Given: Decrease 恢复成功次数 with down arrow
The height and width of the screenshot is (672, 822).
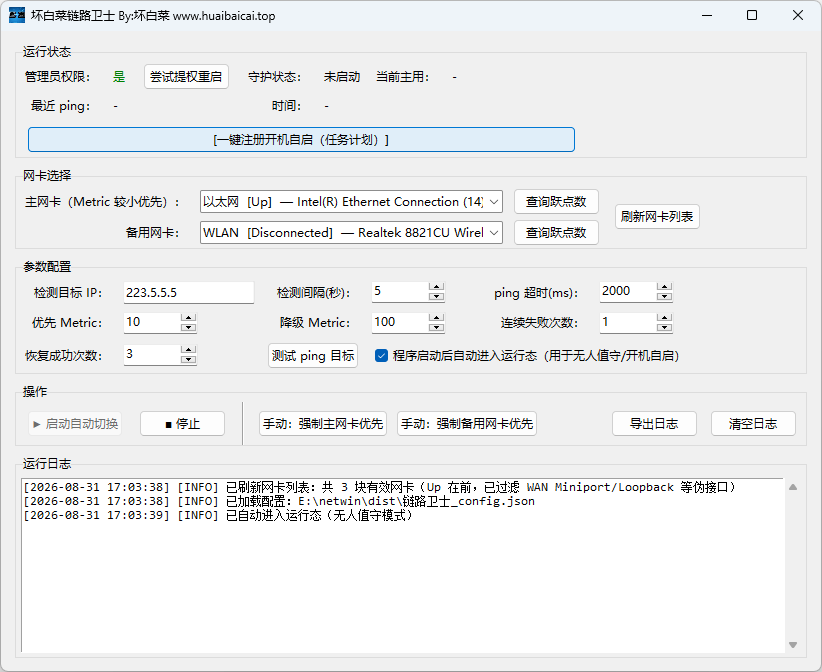Looking at the screenshot, I should 188,359.
